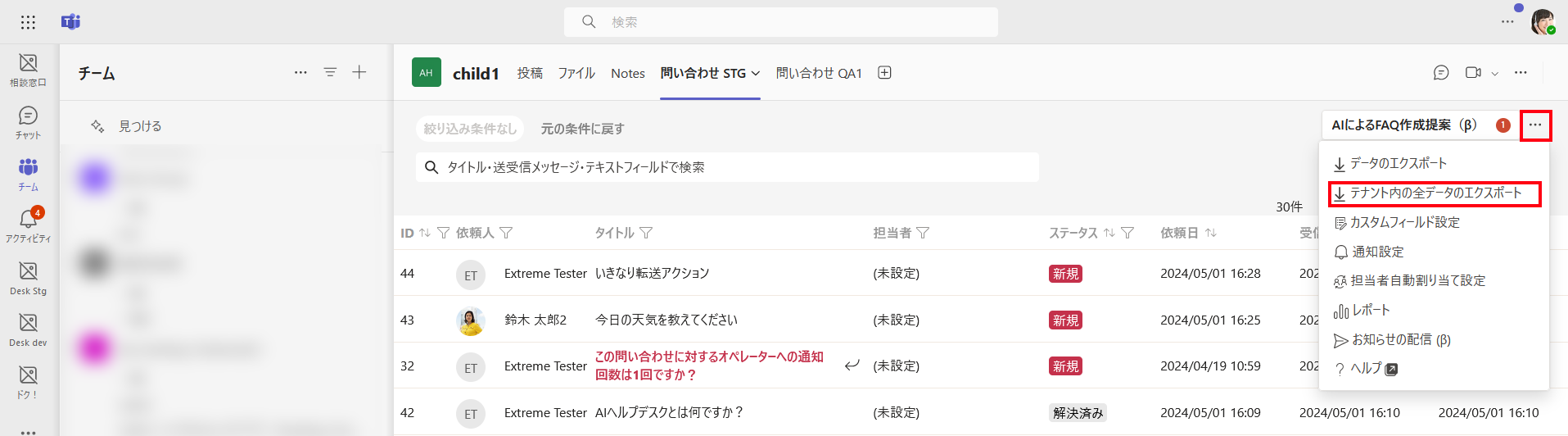
Task: Switch to the 問い合わせ QA1 tab
Action: pos(819,73)
